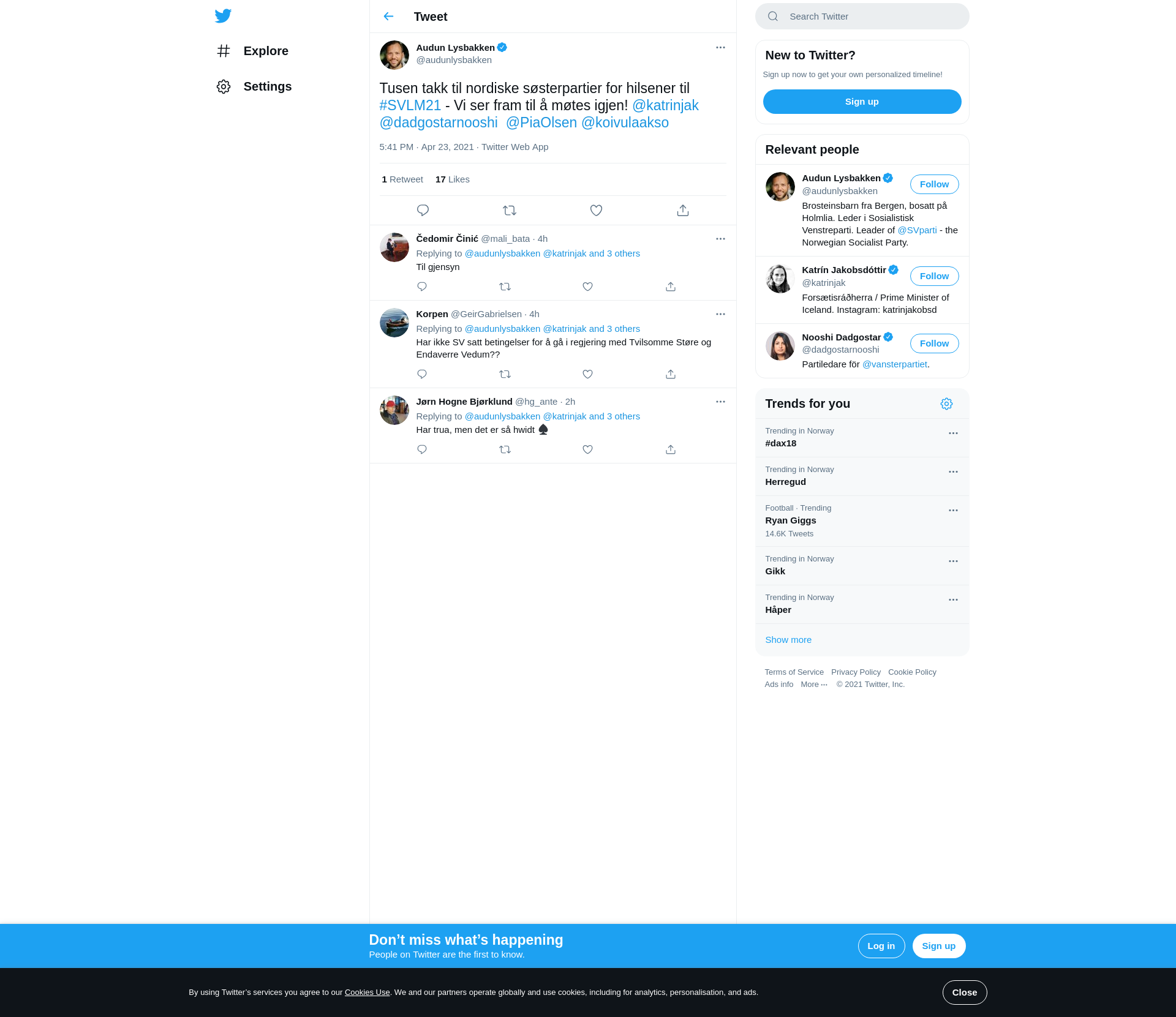Share Čedomir Činić's reply

(x=671, y=287)
